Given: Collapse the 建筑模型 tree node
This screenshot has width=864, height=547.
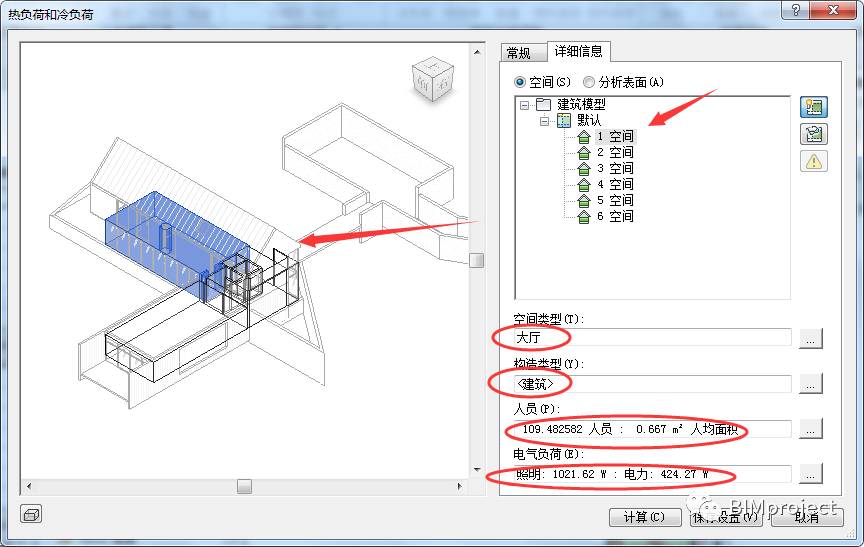Looking at the screenshot, I should click(x=524, y=105).
